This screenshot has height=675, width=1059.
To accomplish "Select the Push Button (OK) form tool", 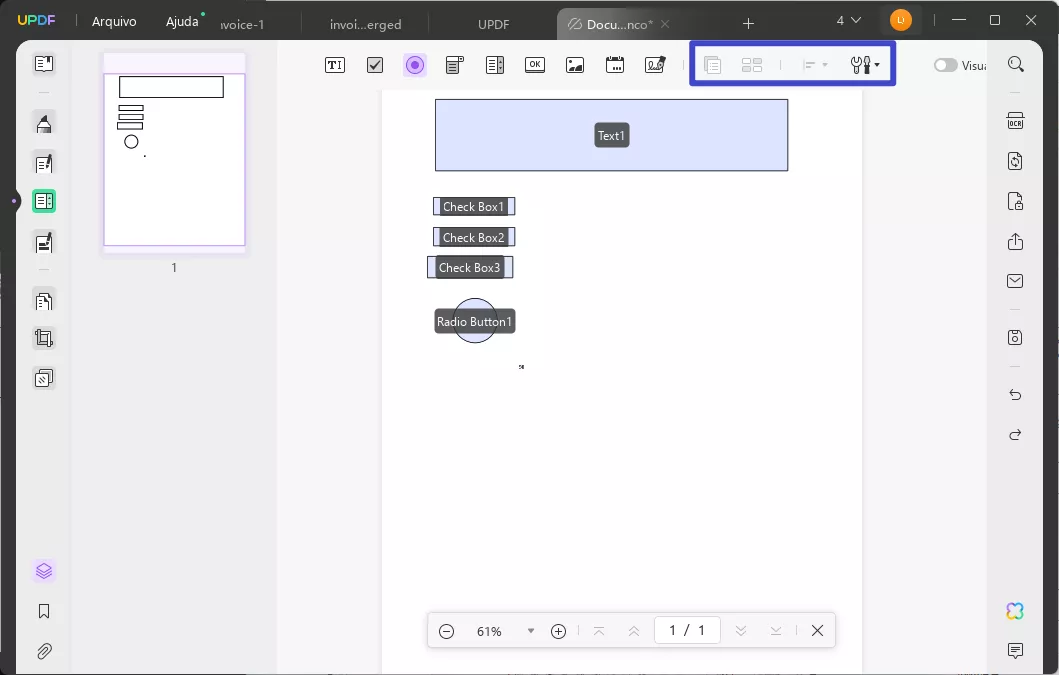I will point(534,64).
